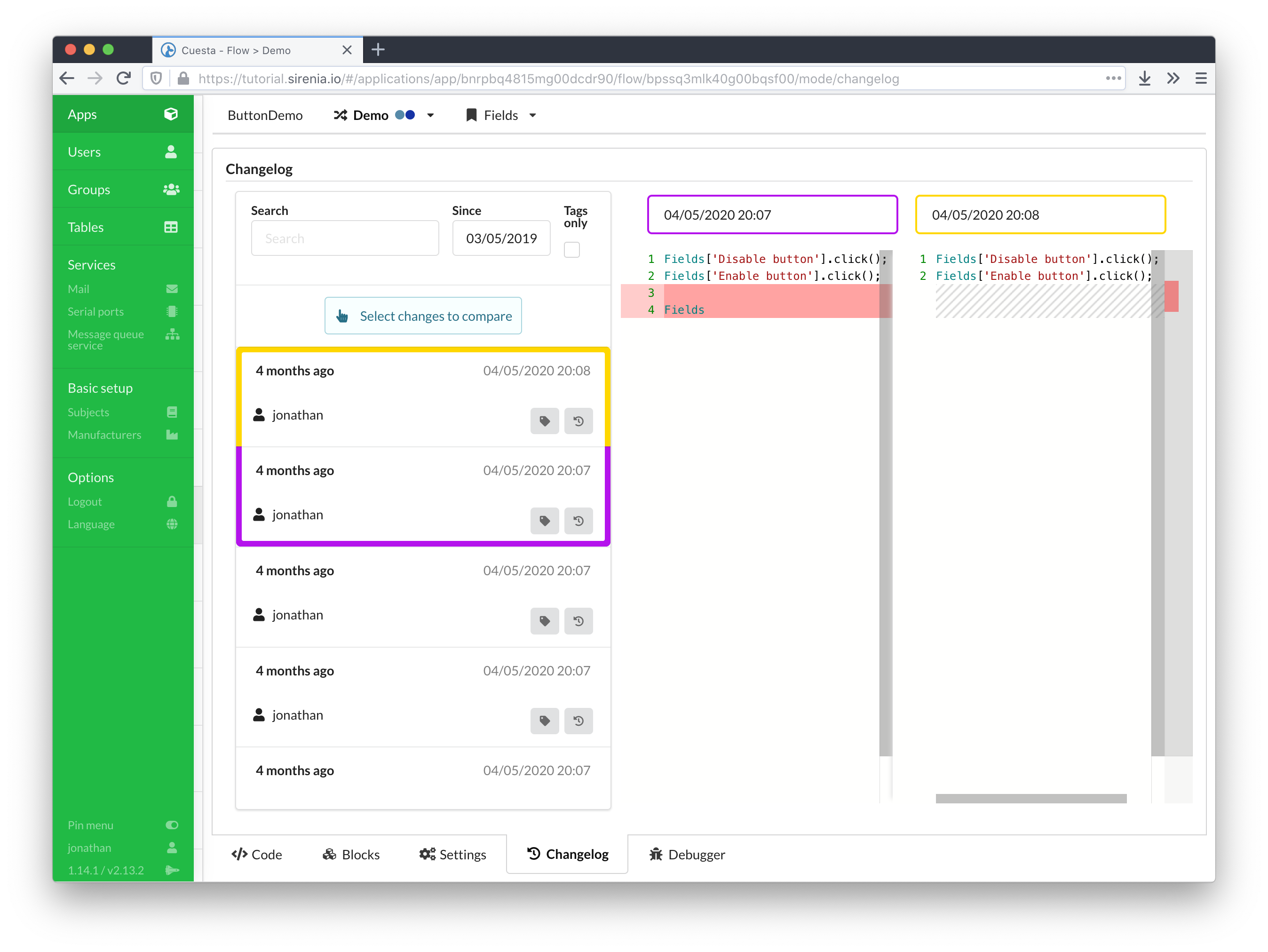
Task: Open the browser hamburger menu
Action: (x=1200, y=79)
